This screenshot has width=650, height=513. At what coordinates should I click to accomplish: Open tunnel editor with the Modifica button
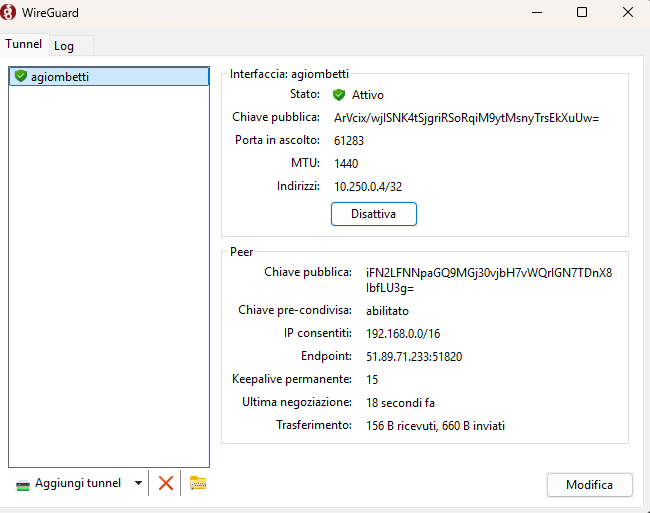click(x=589, y=485)
